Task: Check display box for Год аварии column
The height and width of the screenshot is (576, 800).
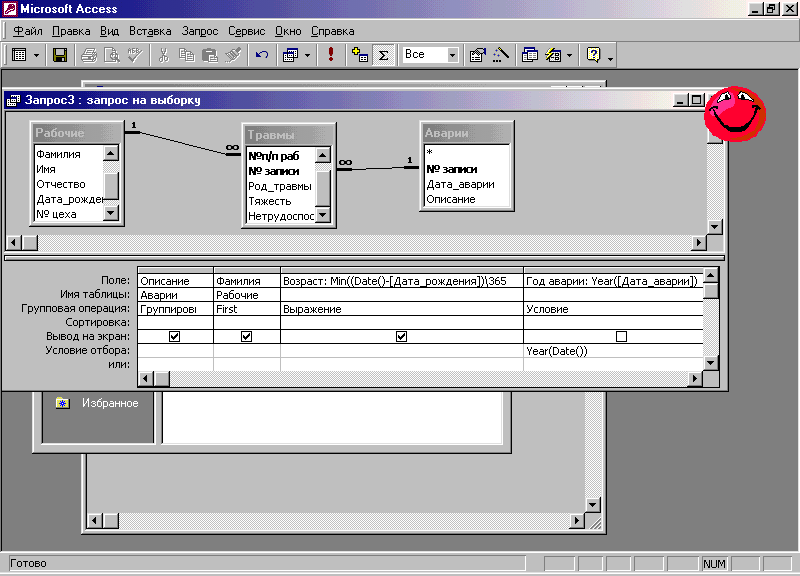Action: 621,336
